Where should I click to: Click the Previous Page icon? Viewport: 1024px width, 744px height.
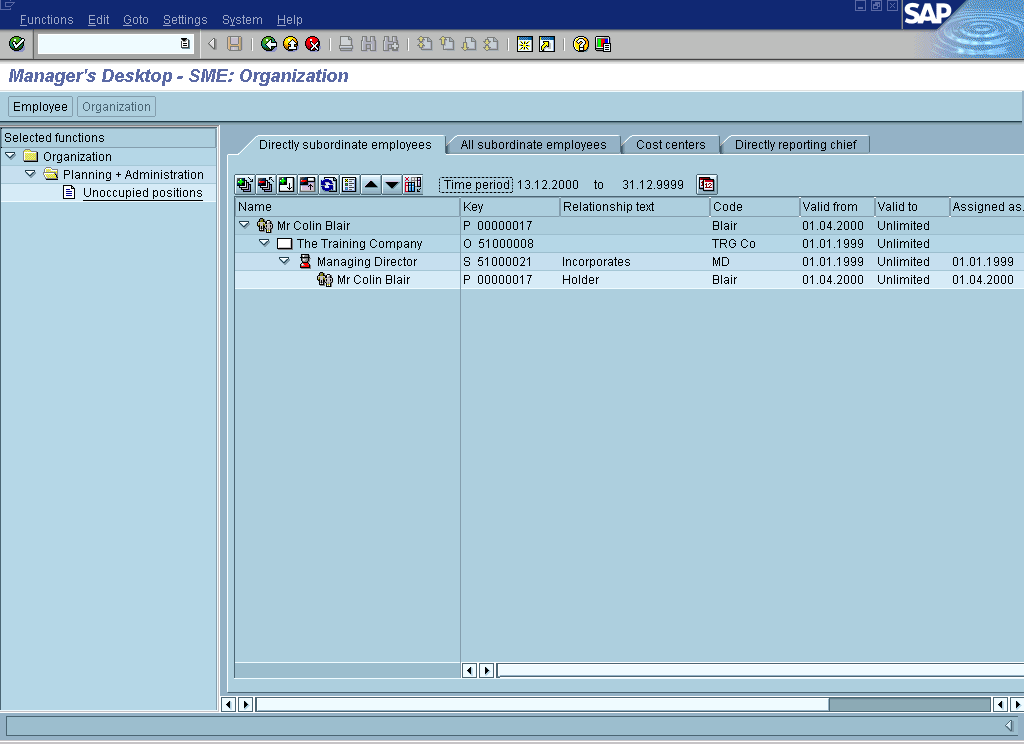coord(447,44)
